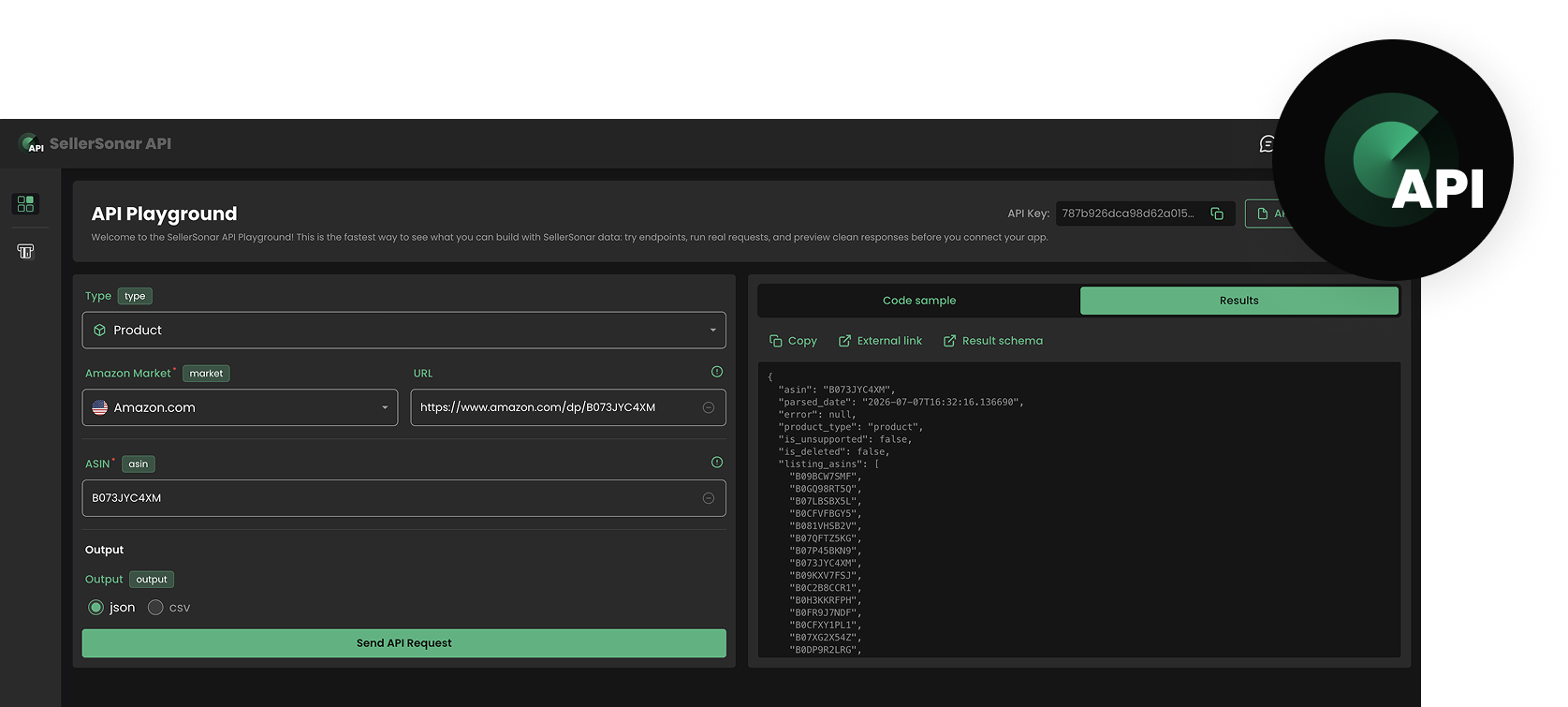The image size is (1568, 707).
Task: Click the "listing_asins" line in results
Action: [x=828, y=464]
